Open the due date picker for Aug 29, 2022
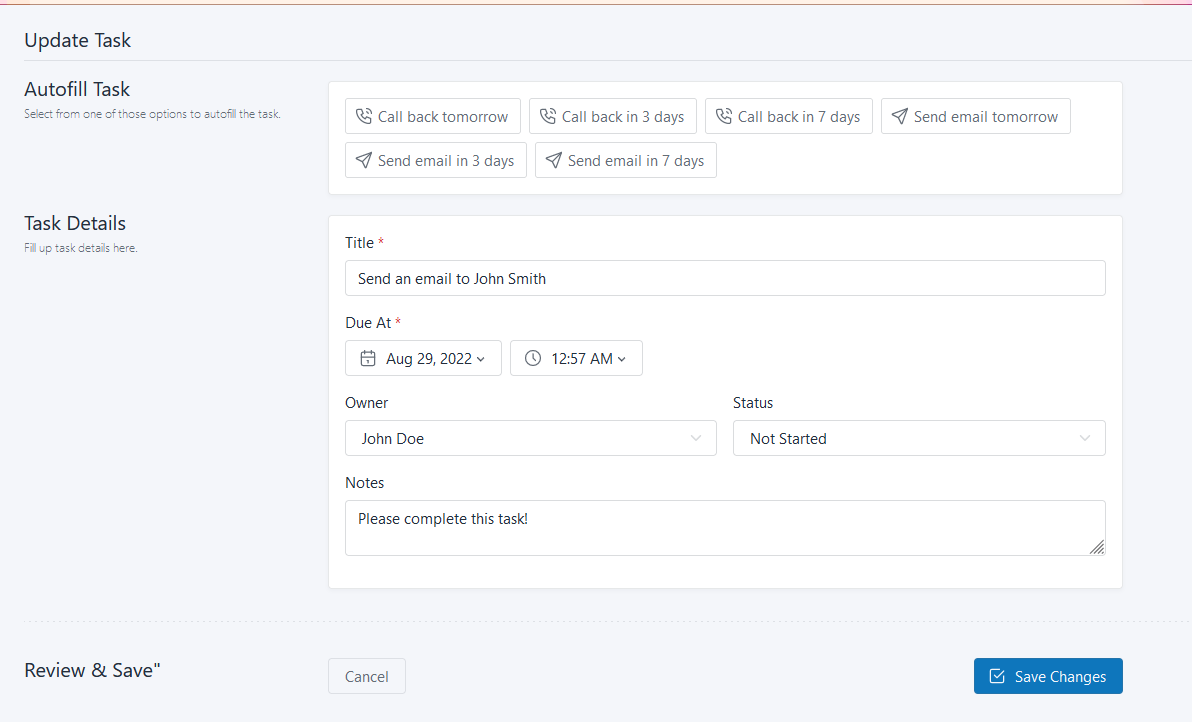This screenshot has height=722, width=1192. (423, 357)
